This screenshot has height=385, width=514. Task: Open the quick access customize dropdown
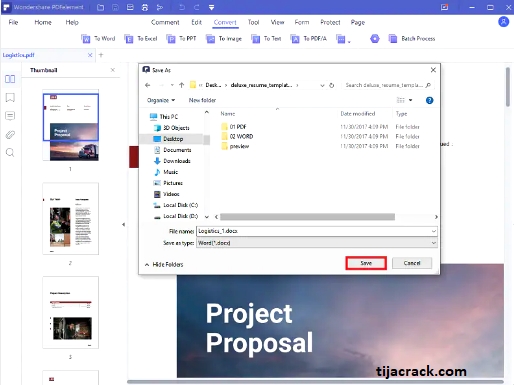(x=211, y=7)
